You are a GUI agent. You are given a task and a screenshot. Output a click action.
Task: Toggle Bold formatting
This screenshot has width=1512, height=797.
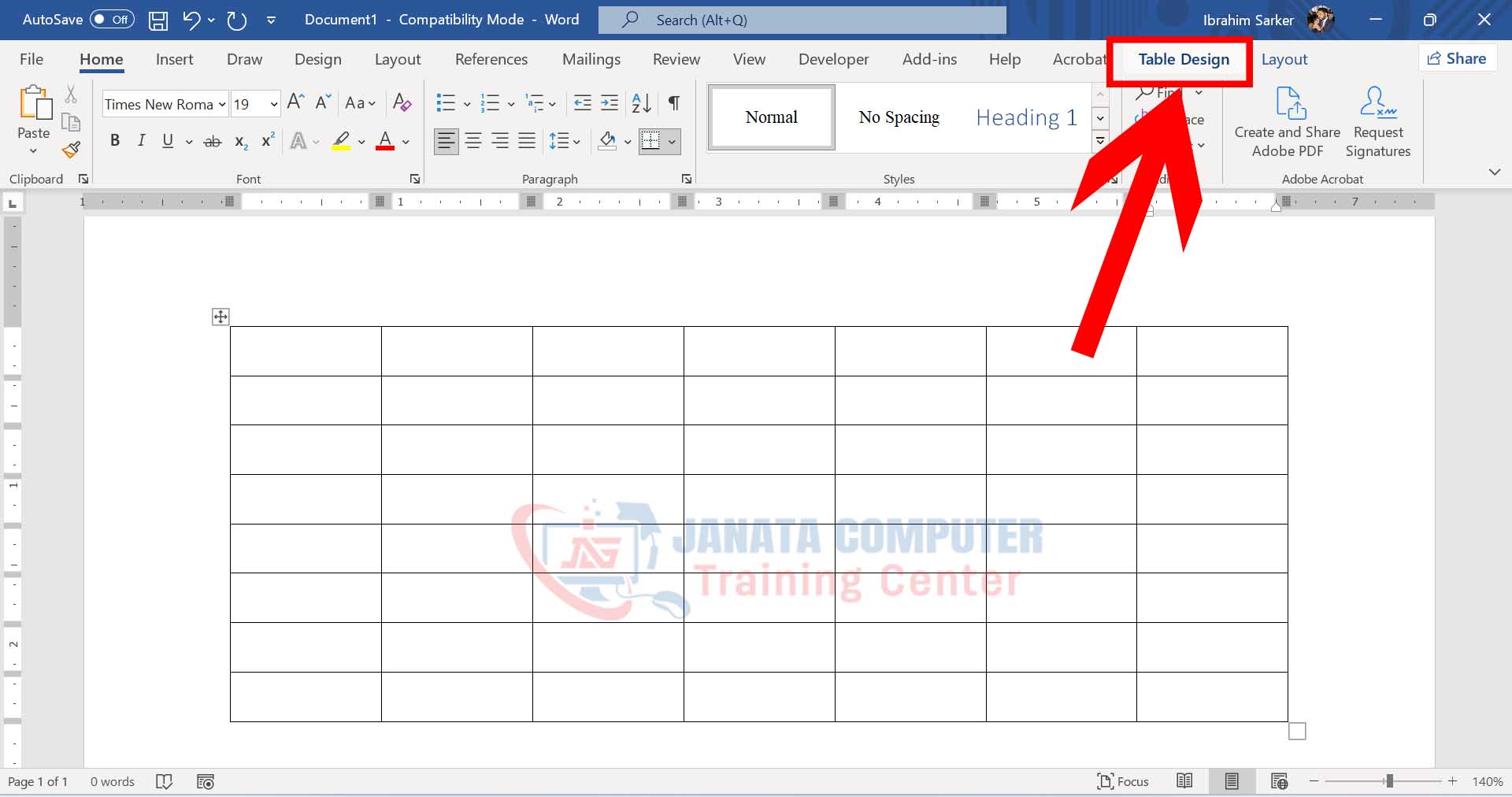click(x=115, y=141)
